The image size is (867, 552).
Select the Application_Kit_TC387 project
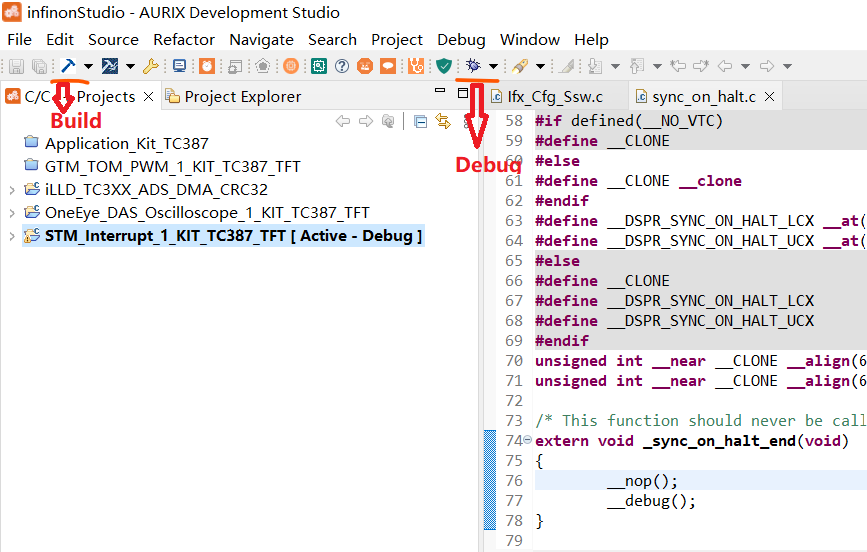pyautogui.click(x=126, y=143)
